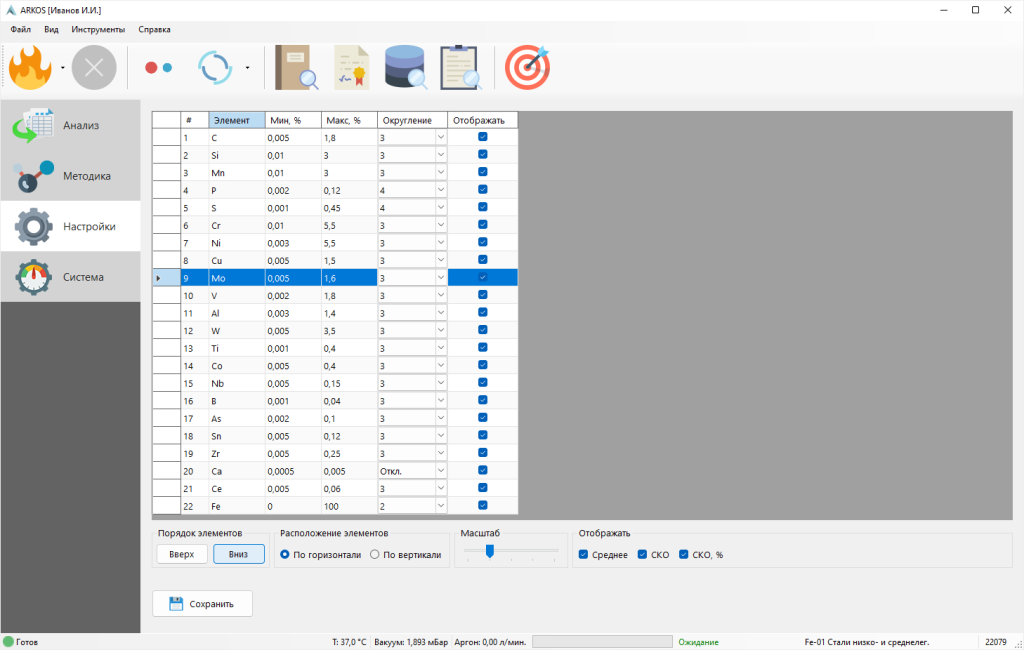Click the Сохранить button
1024x650 pixels.
pos(202,603)
